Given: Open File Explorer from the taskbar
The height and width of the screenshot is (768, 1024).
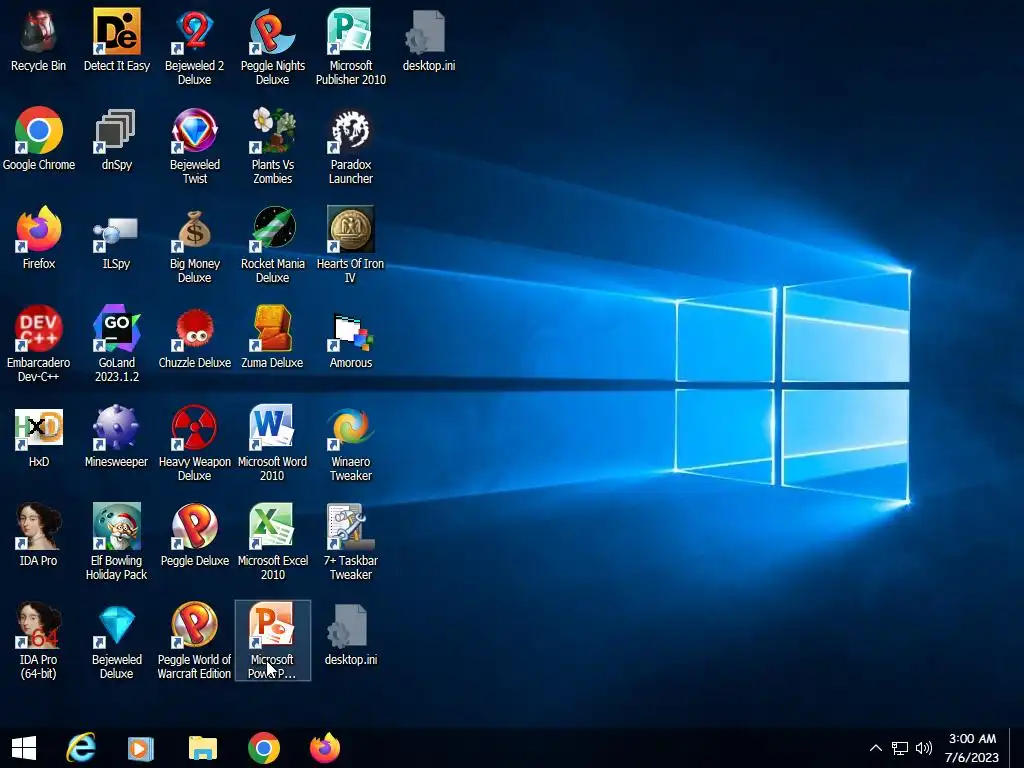Looking at the screenshot, I should (x=202, y=748).
